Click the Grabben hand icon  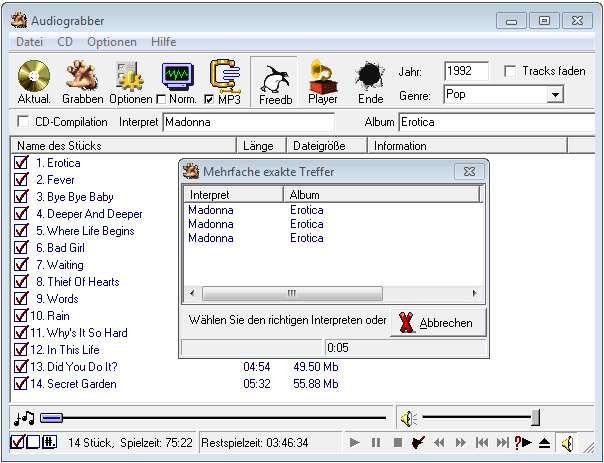pos(82,76)
